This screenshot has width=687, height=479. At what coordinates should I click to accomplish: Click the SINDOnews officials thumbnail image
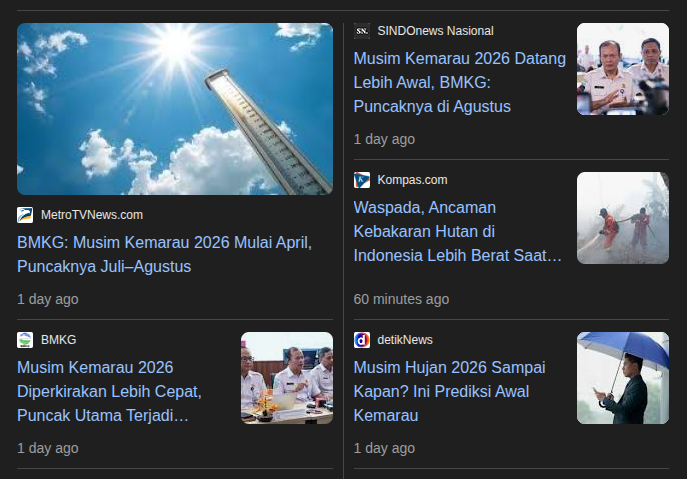[623, 69]
